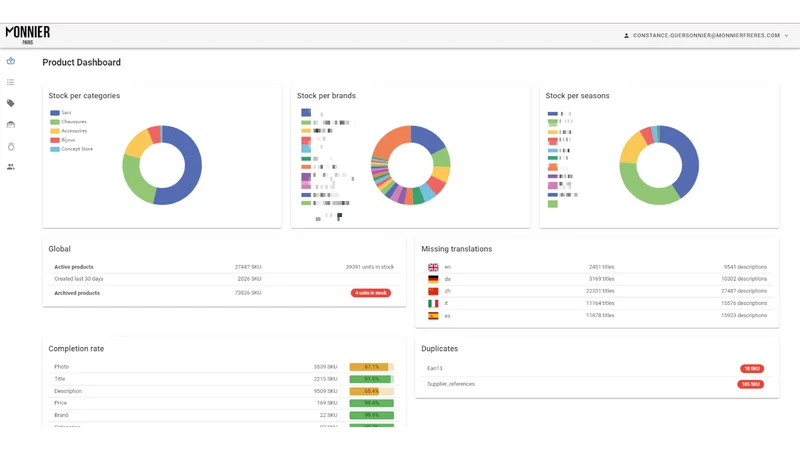
Task: Click the '4 units in stock' red badge
Action: point(371,293)
